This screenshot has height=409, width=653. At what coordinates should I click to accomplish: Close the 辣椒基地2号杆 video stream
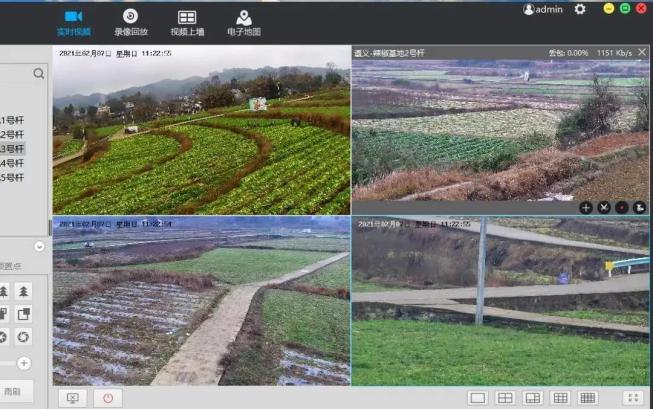tap(642, 52)
